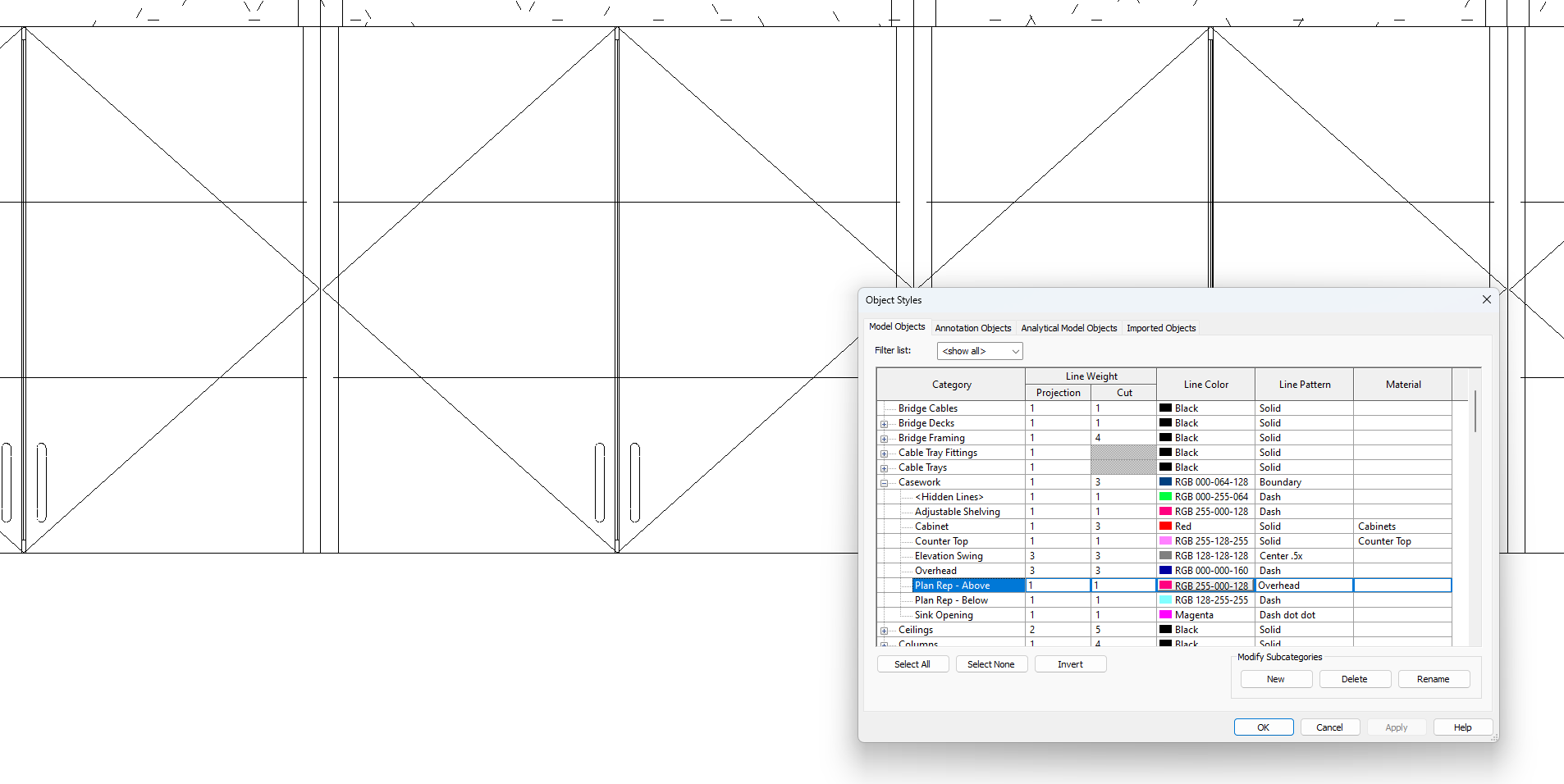Expand the Ceilings category
The height and width of the screenshot is (784, 1564).
pos(885,630)
